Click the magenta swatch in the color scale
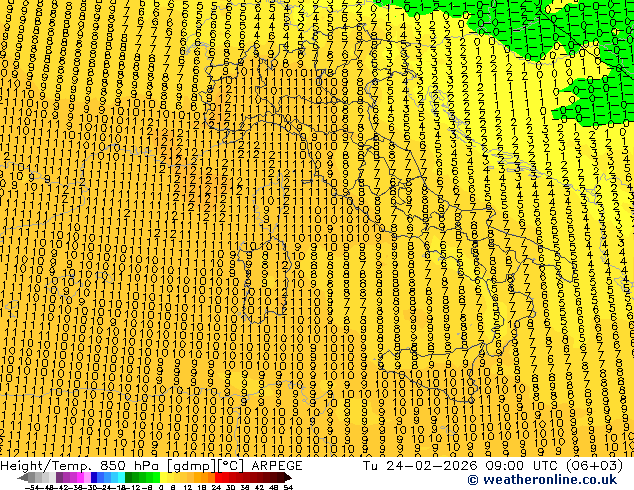This screenshot has height=490, width=634. pyautogui.click(x=80, y=477)
